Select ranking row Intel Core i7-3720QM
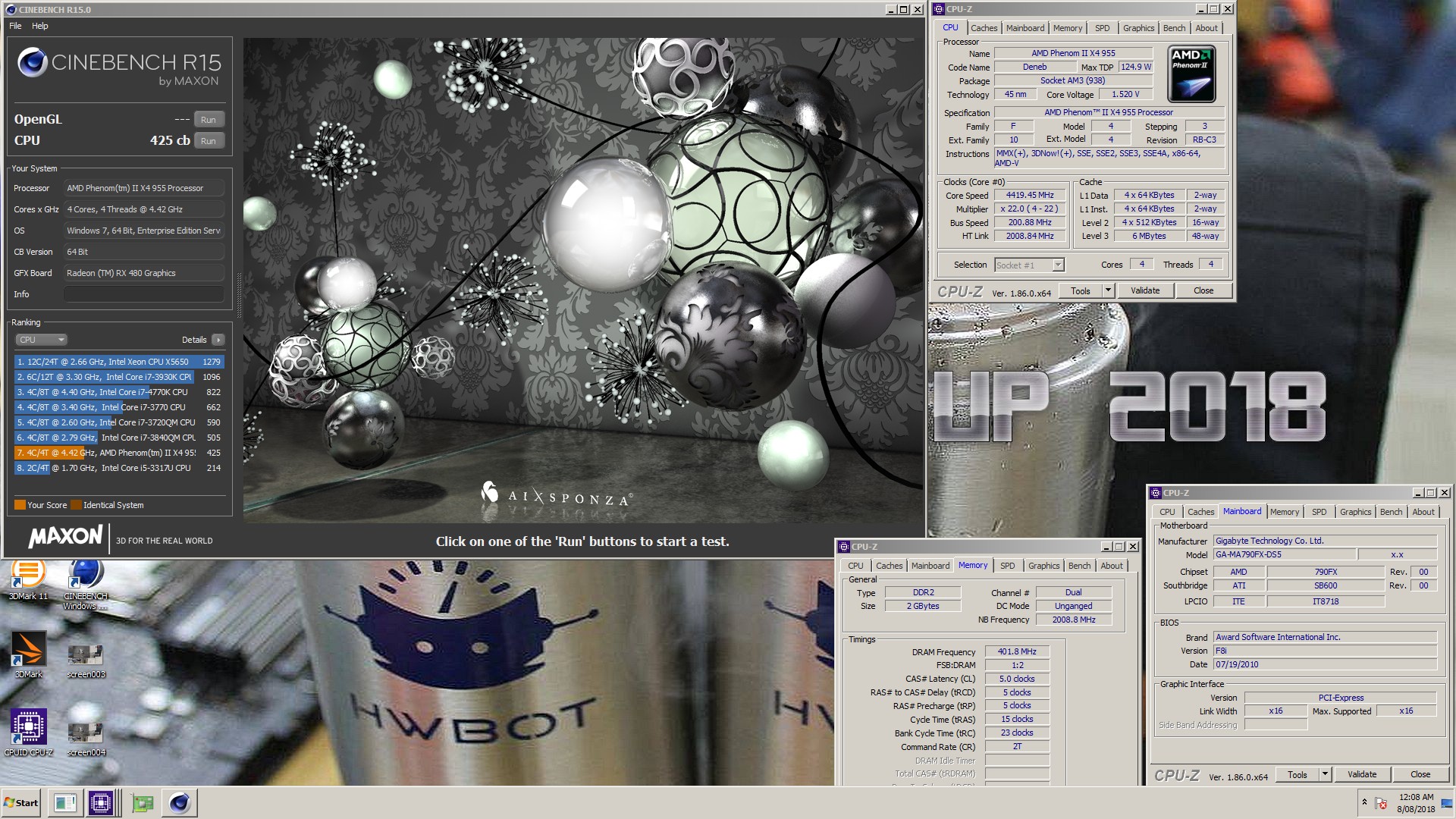This screenshot has height=819, width=1456. [119, 422]
